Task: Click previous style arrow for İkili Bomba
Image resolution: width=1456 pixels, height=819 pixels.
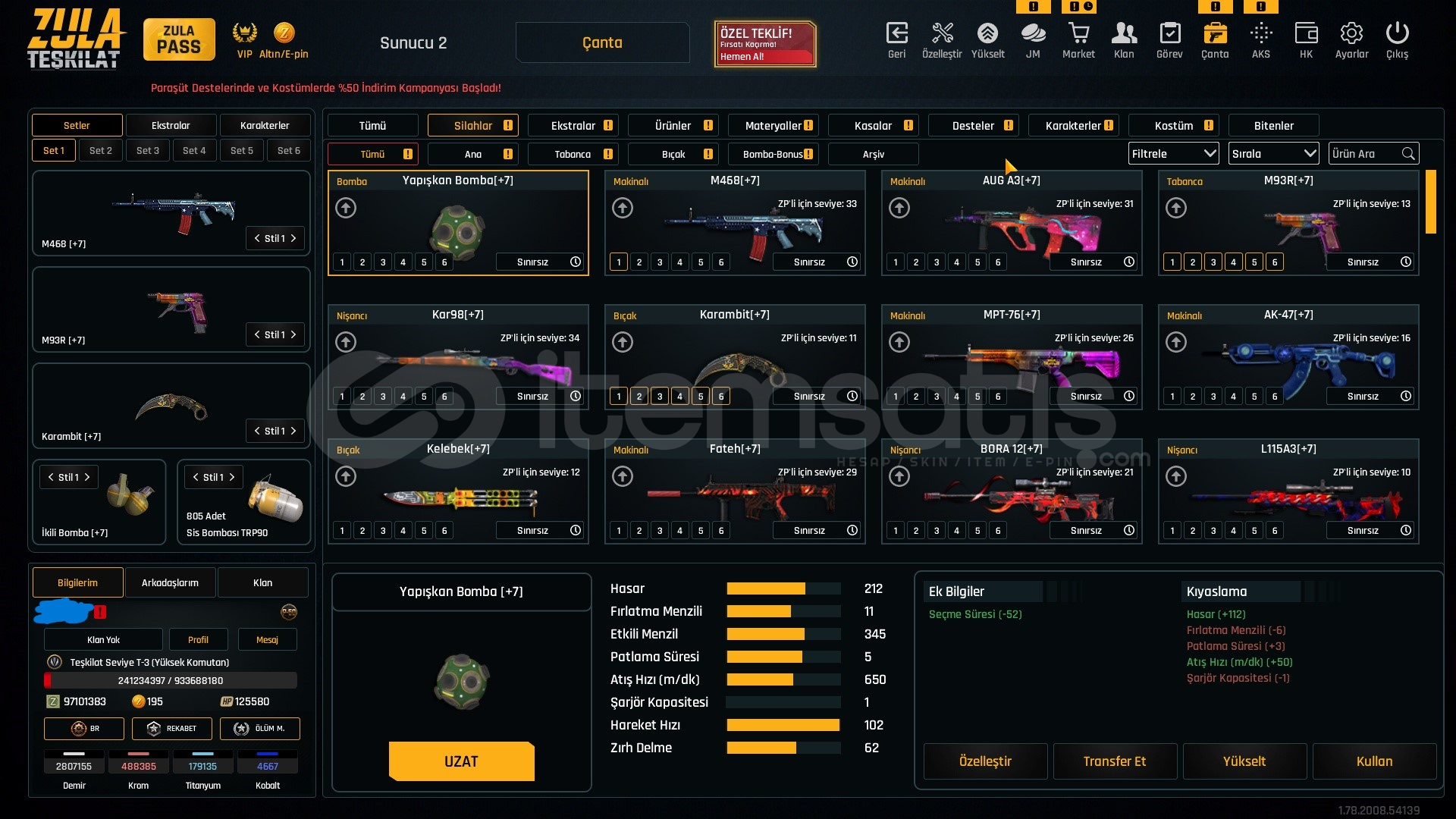Action: tap(51, 477)
